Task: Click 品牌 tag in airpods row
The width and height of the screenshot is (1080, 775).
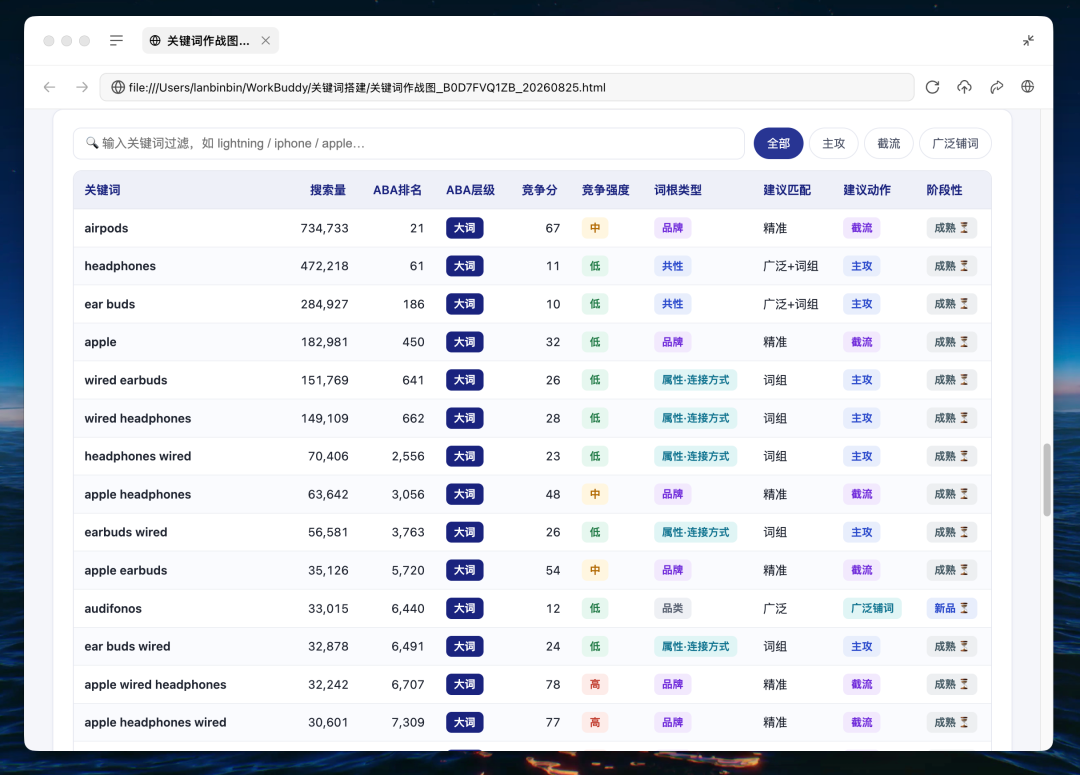Action: click(672, 228)
